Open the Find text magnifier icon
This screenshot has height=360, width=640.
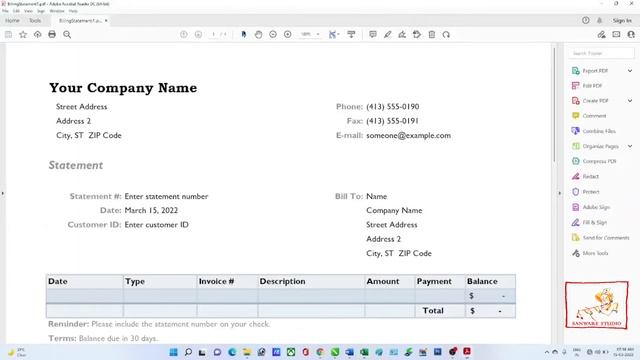67,35
